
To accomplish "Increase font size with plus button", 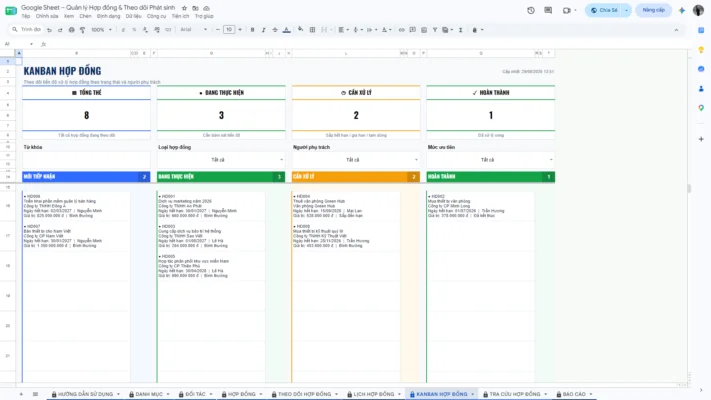I will 240,30.
